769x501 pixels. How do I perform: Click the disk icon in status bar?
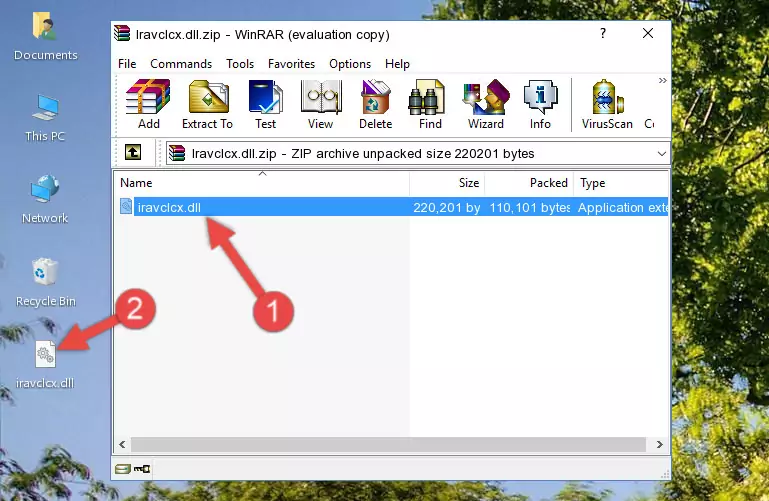[123, 469]
